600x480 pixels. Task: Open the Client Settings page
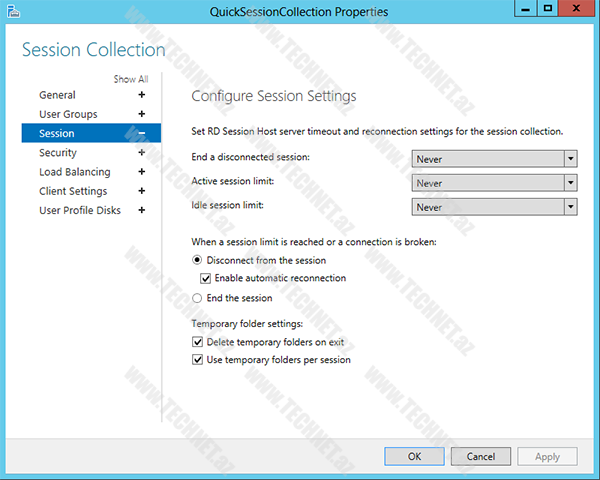73,191
